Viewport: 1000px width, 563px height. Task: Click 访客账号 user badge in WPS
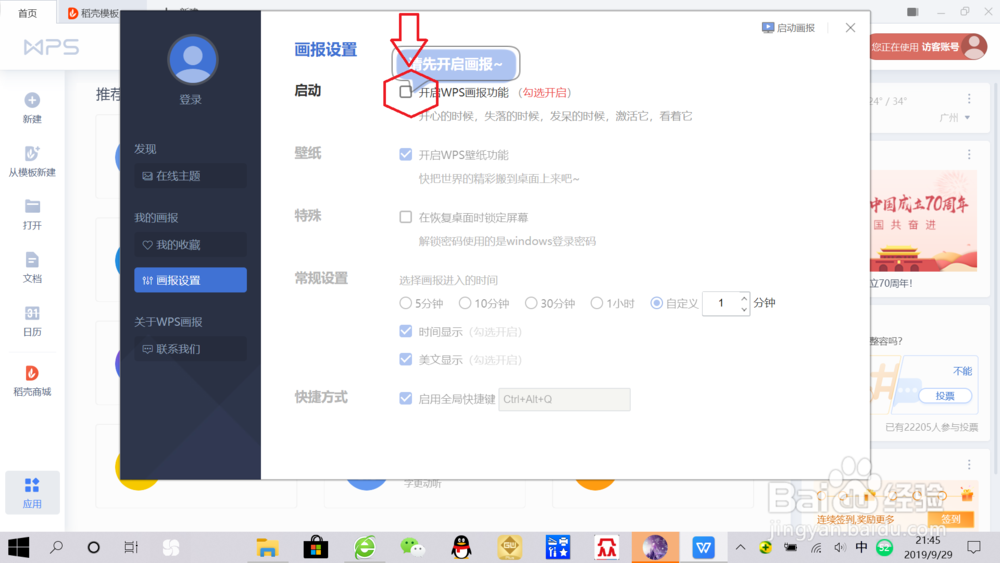tap(929, 47)
